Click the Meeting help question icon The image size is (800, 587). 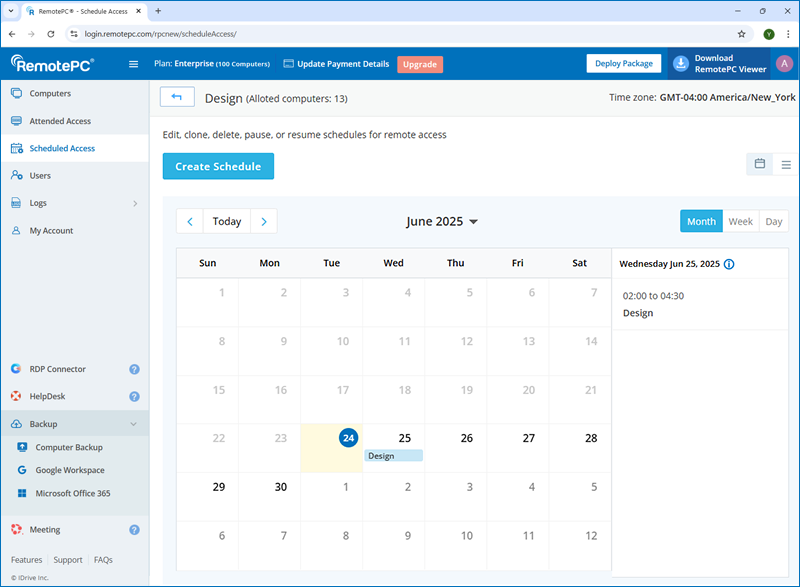tap(134, 530)
